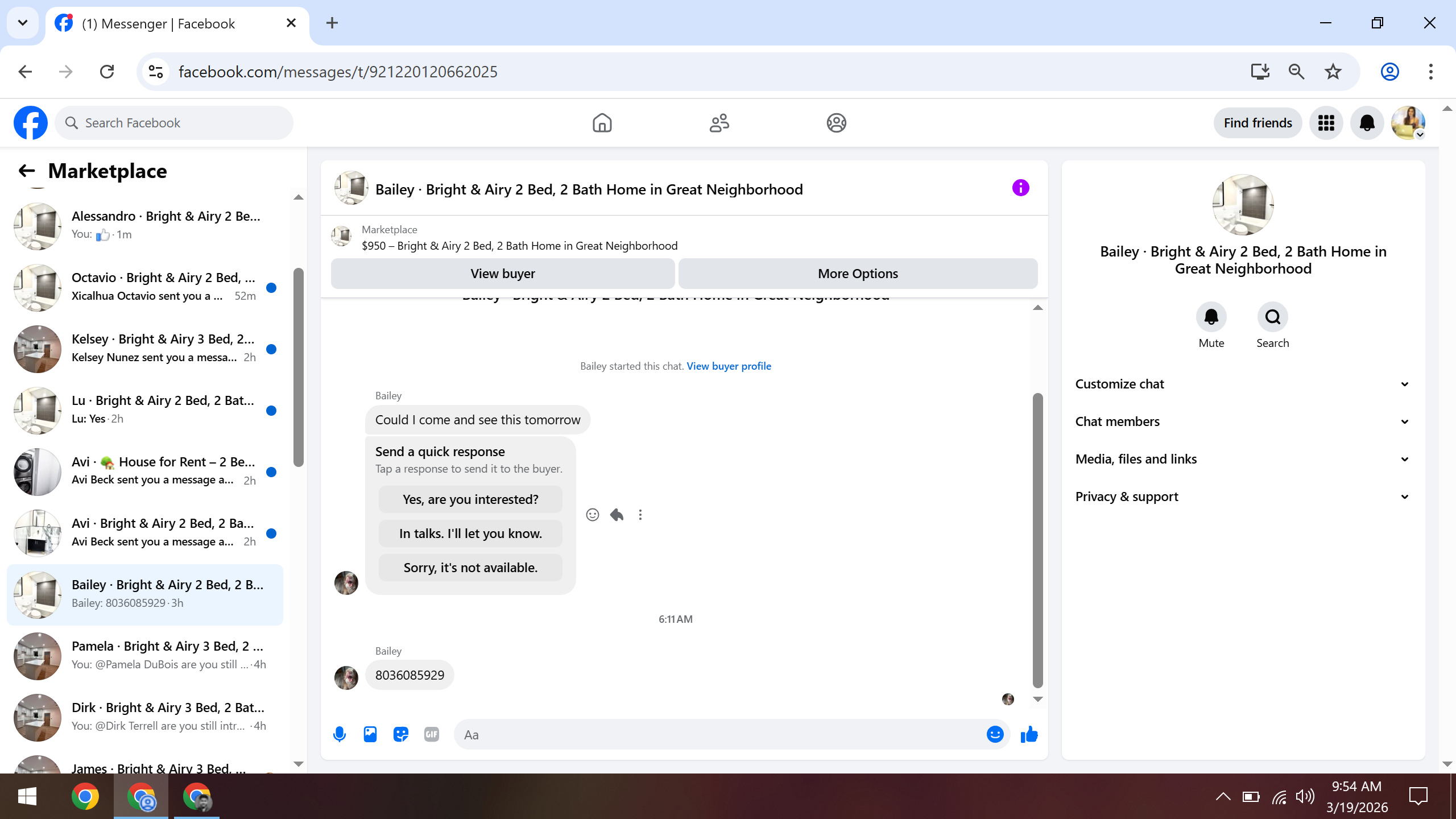Viewport: 1456px width, 819px height.
Task: Open emoji picker in message field
Action: (995, 734)
